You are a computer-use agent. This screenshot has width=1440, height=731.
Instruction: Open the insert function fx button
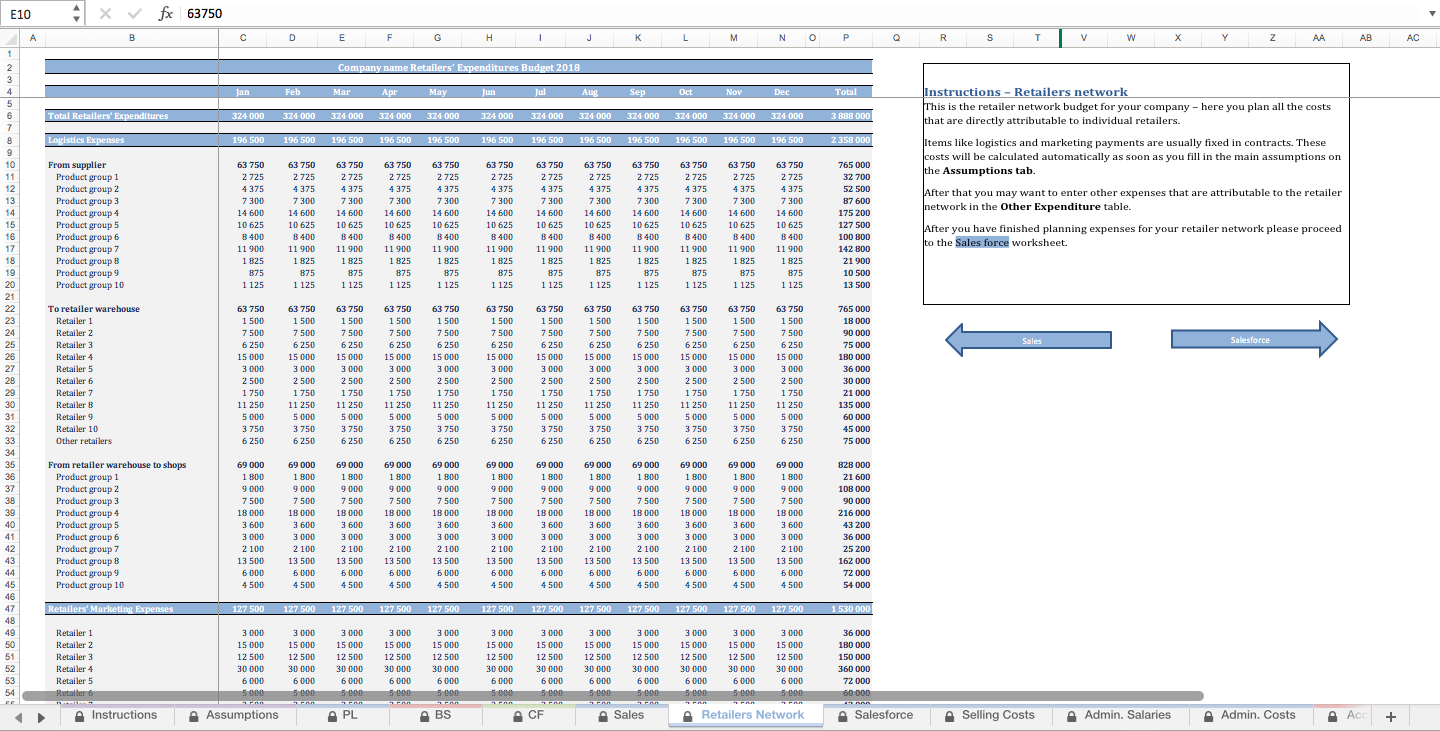click(166, 14)
